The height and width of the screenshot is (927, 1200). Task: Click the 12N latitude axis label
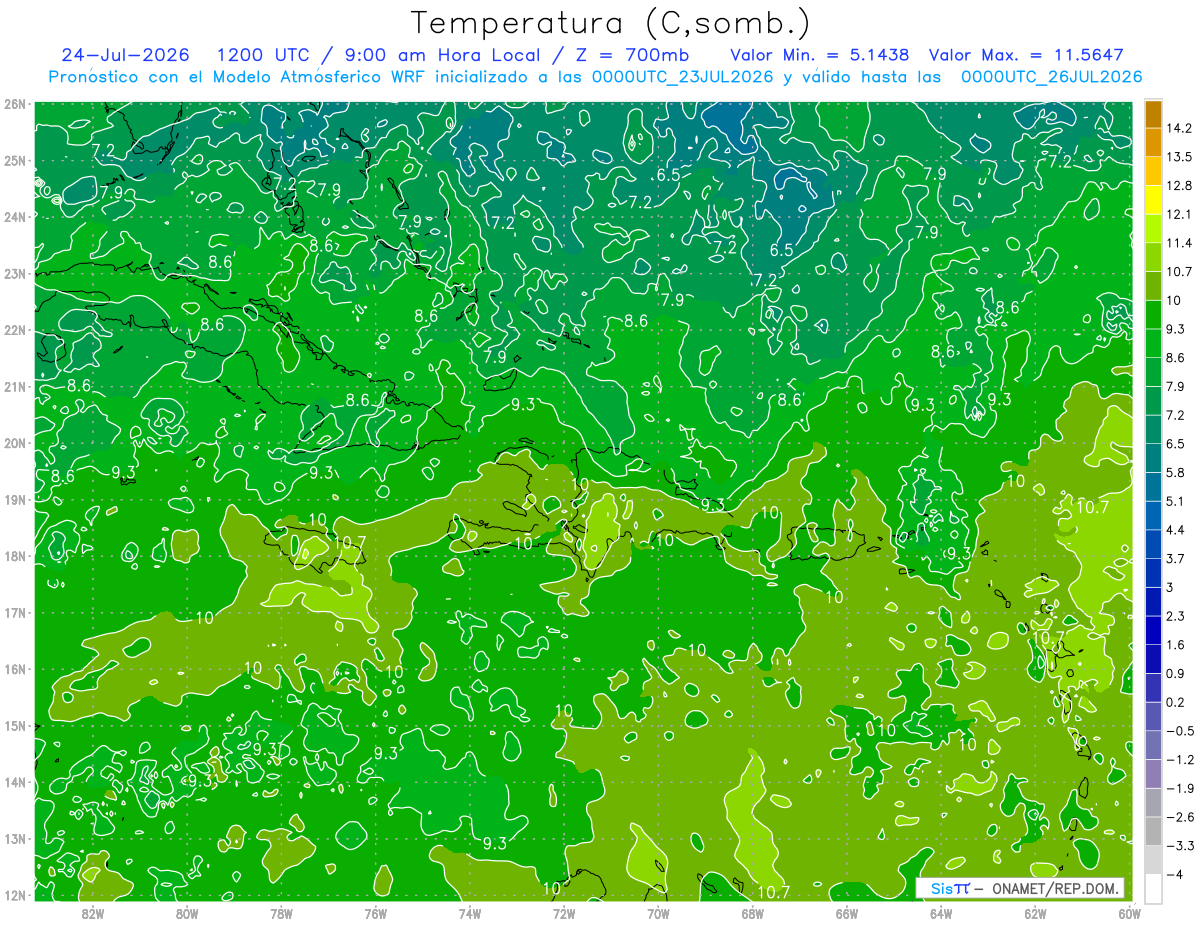(14, 895)
